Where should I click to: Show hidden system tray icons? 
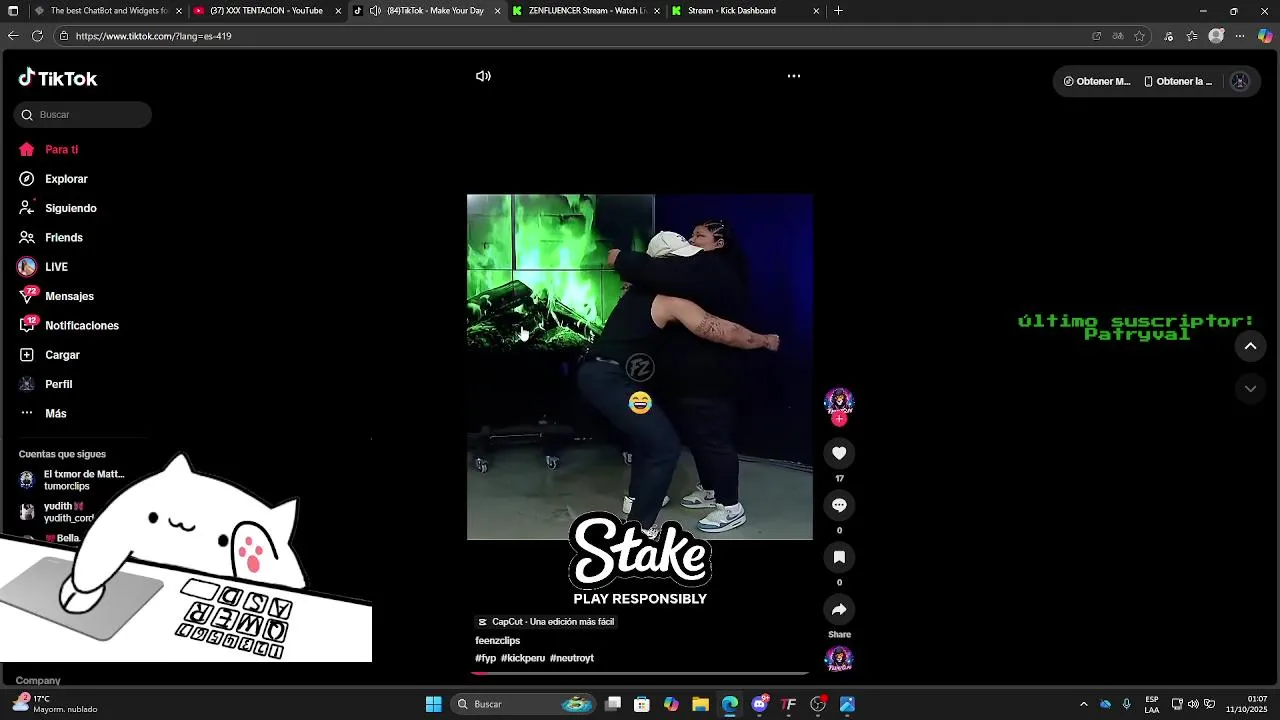pyautogui.click(x=1083, y=704)
